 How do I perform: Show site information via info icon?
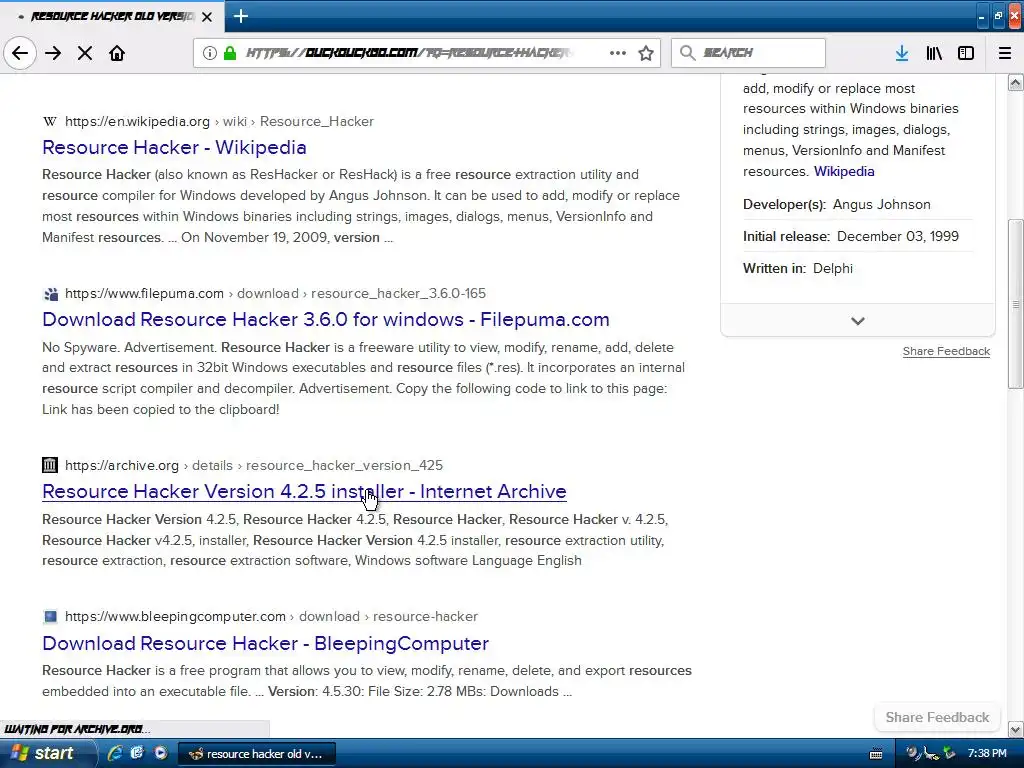210,53
